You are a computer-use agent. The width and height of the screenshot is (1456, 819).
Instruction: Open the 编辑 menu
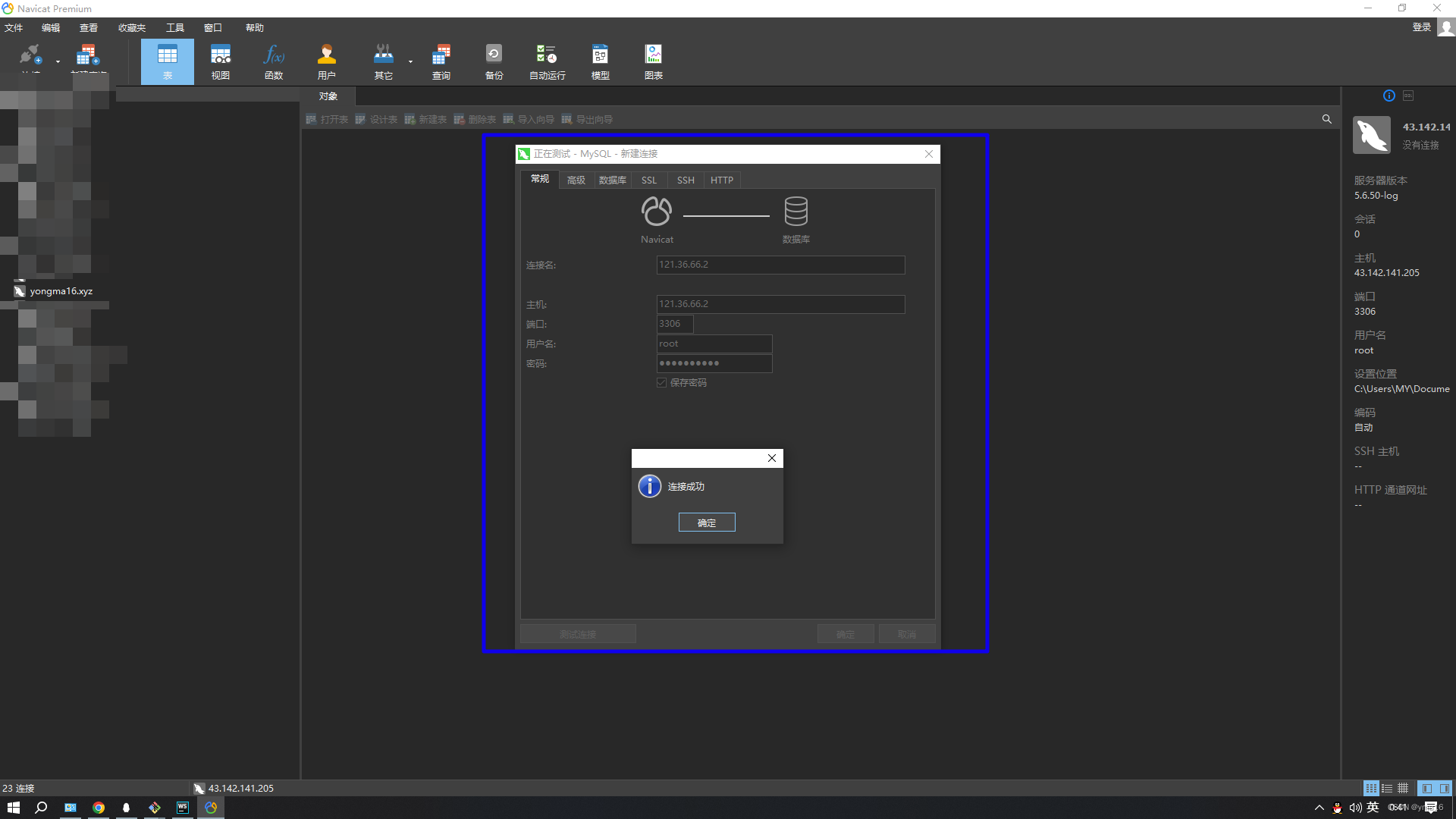(51, 28)
